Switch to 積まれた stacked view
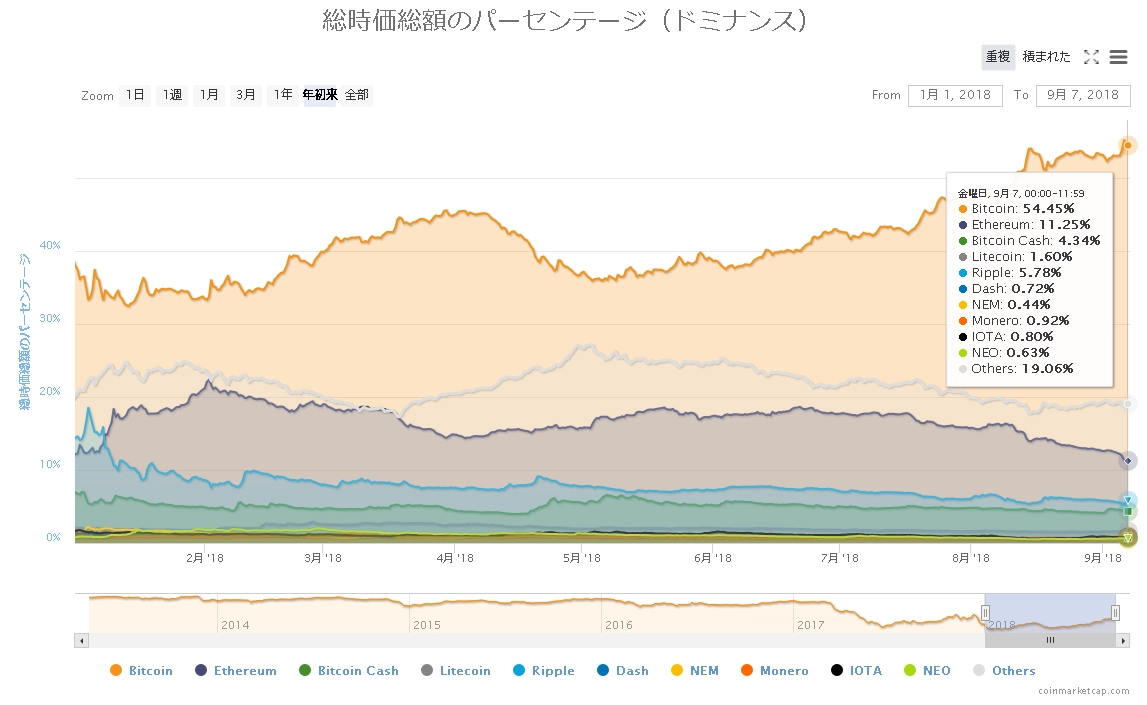Image resolution: width=1147 pixels, height=705 pixels. (1046, 57)
